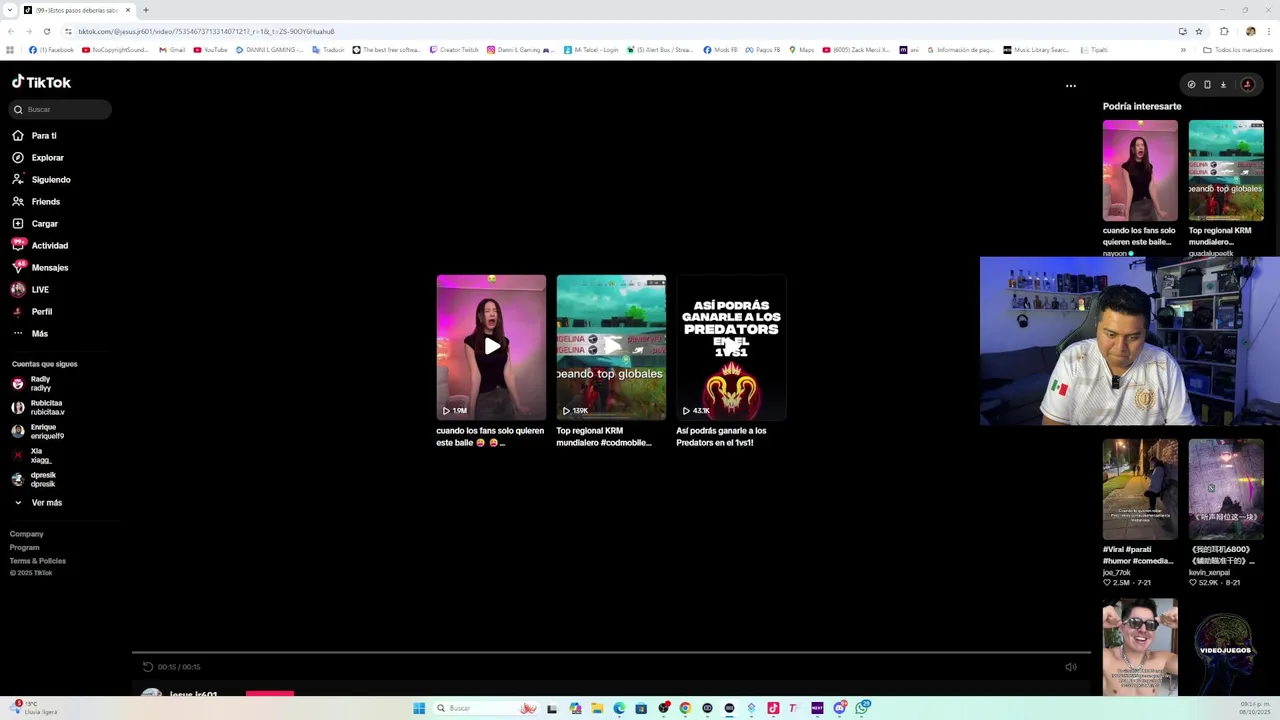Go to LIVE section

(30, 290)
